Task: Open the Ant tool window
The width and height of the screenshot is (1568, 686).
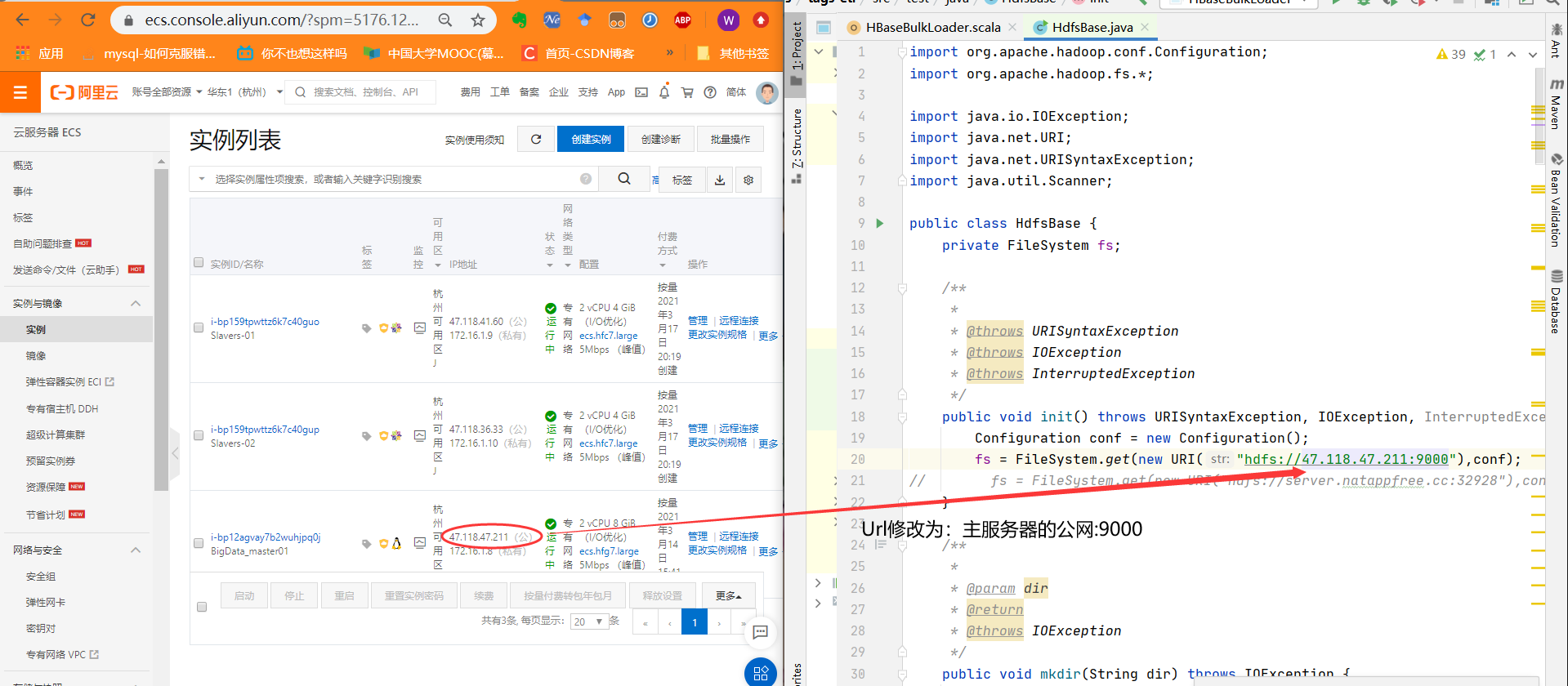Action: click(x=1556, y=41)
